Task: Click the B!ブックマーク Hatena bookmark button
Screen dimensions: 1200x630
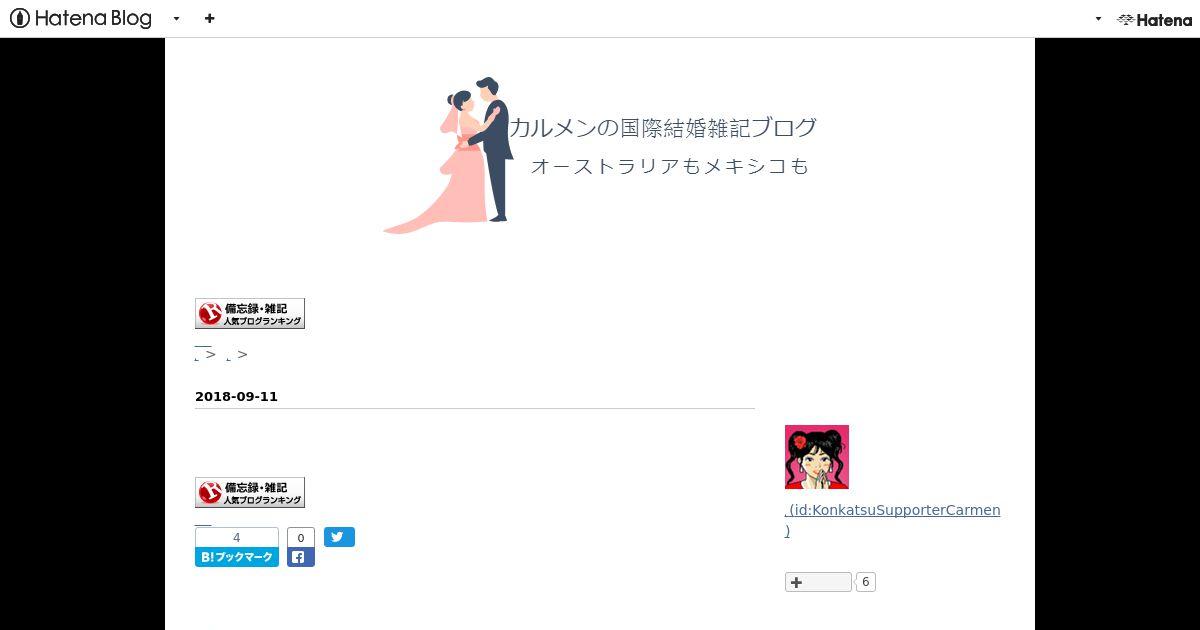Action: point(237,557)
